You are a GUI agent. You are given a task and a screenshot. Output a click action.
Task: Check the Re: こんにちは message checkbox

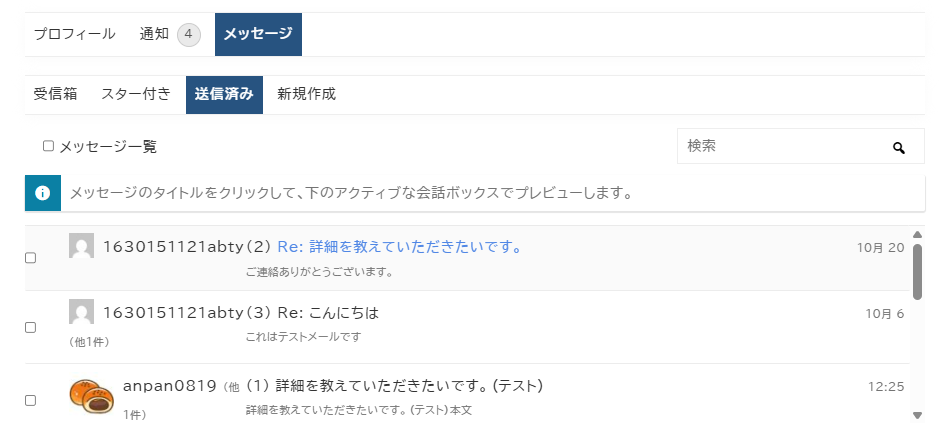point(30,327)
